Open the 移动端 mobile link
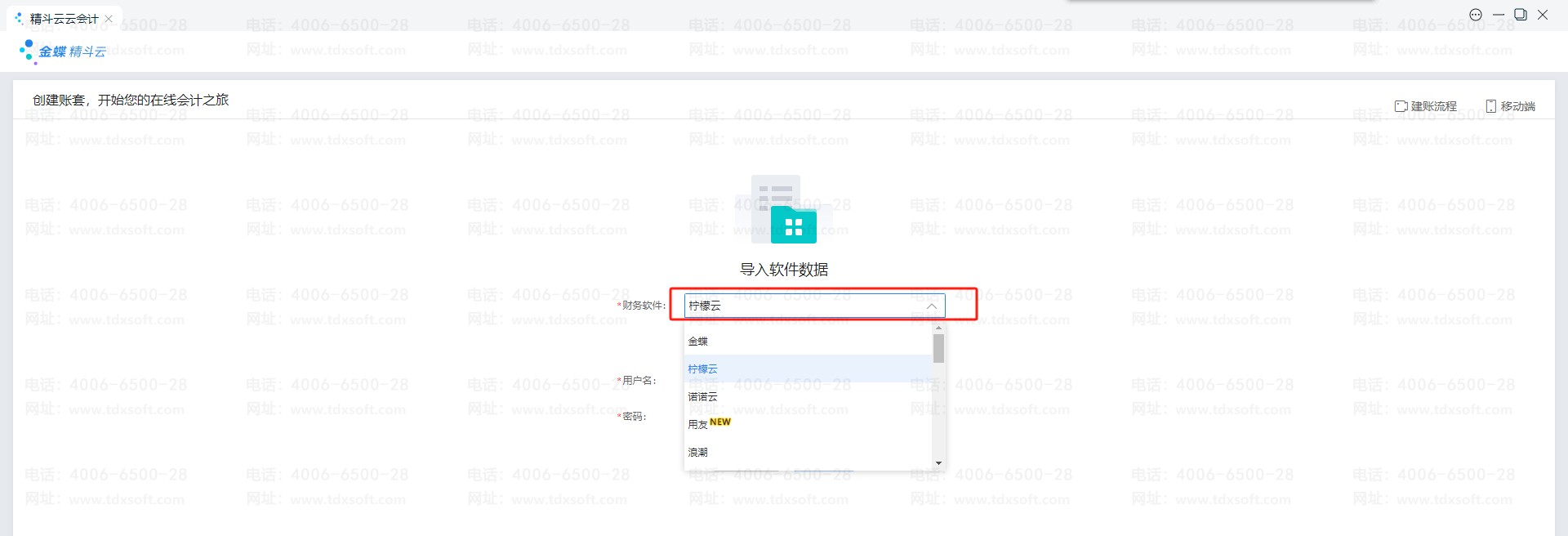The width and height of the screenshot is (1568, 536). (1510, 106)
